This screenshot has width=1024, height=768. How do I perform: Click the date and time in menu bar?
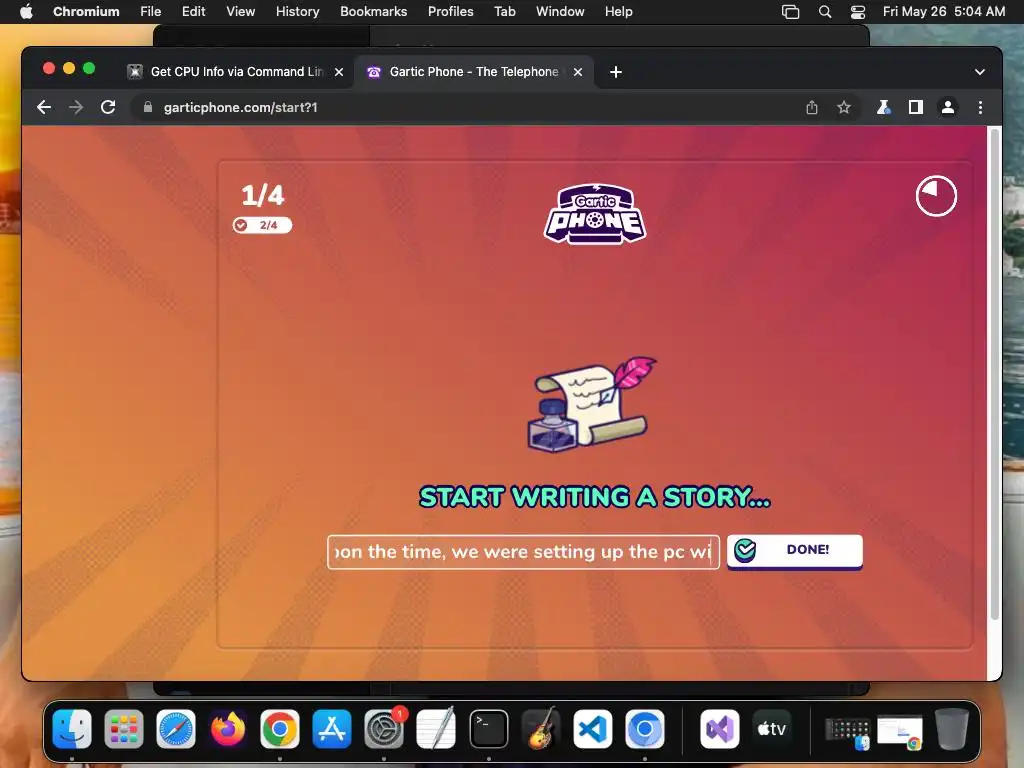[x=944, y=12]
